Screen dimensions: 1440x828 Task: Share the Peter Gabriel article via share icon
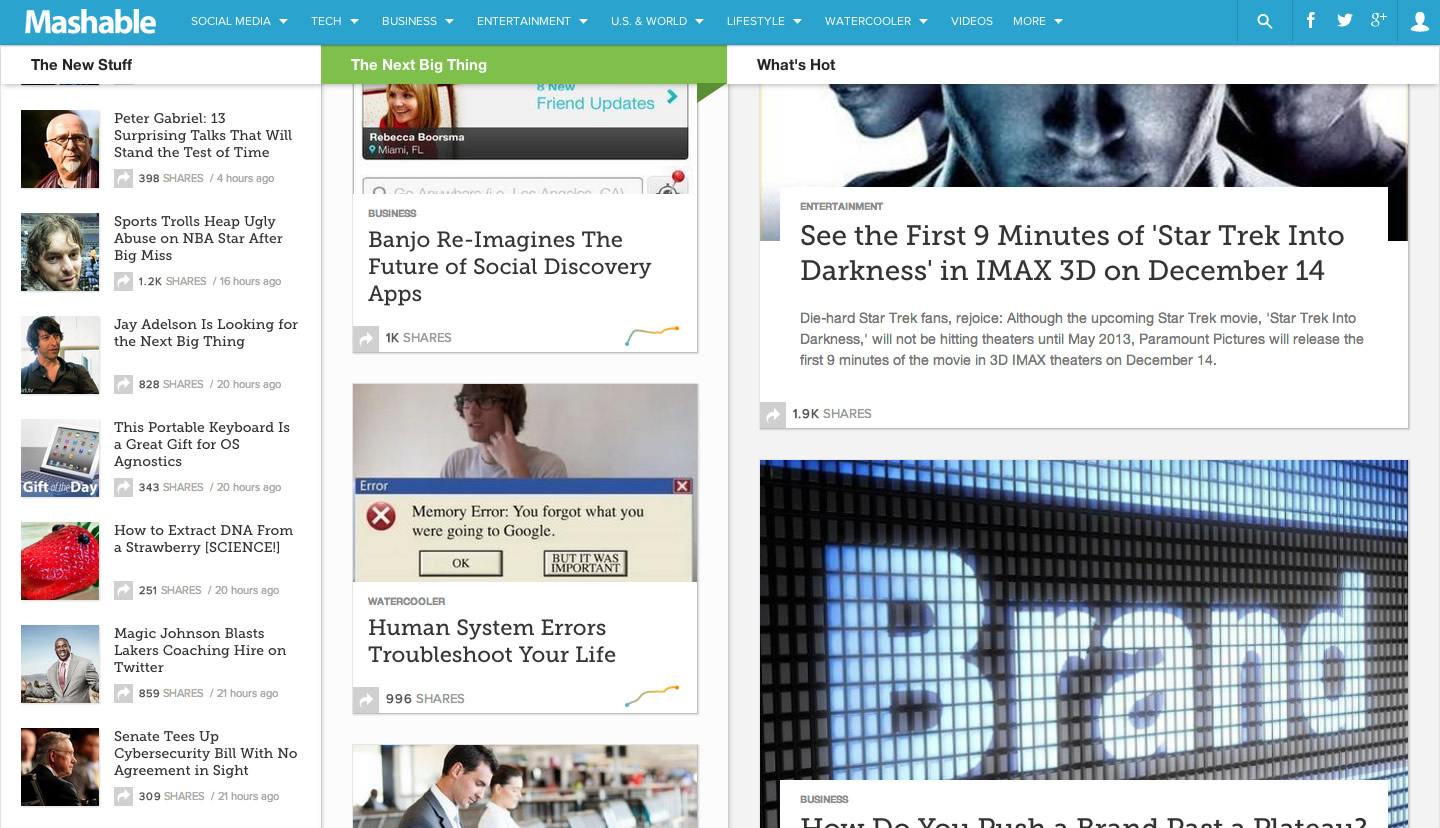(123, 178)
